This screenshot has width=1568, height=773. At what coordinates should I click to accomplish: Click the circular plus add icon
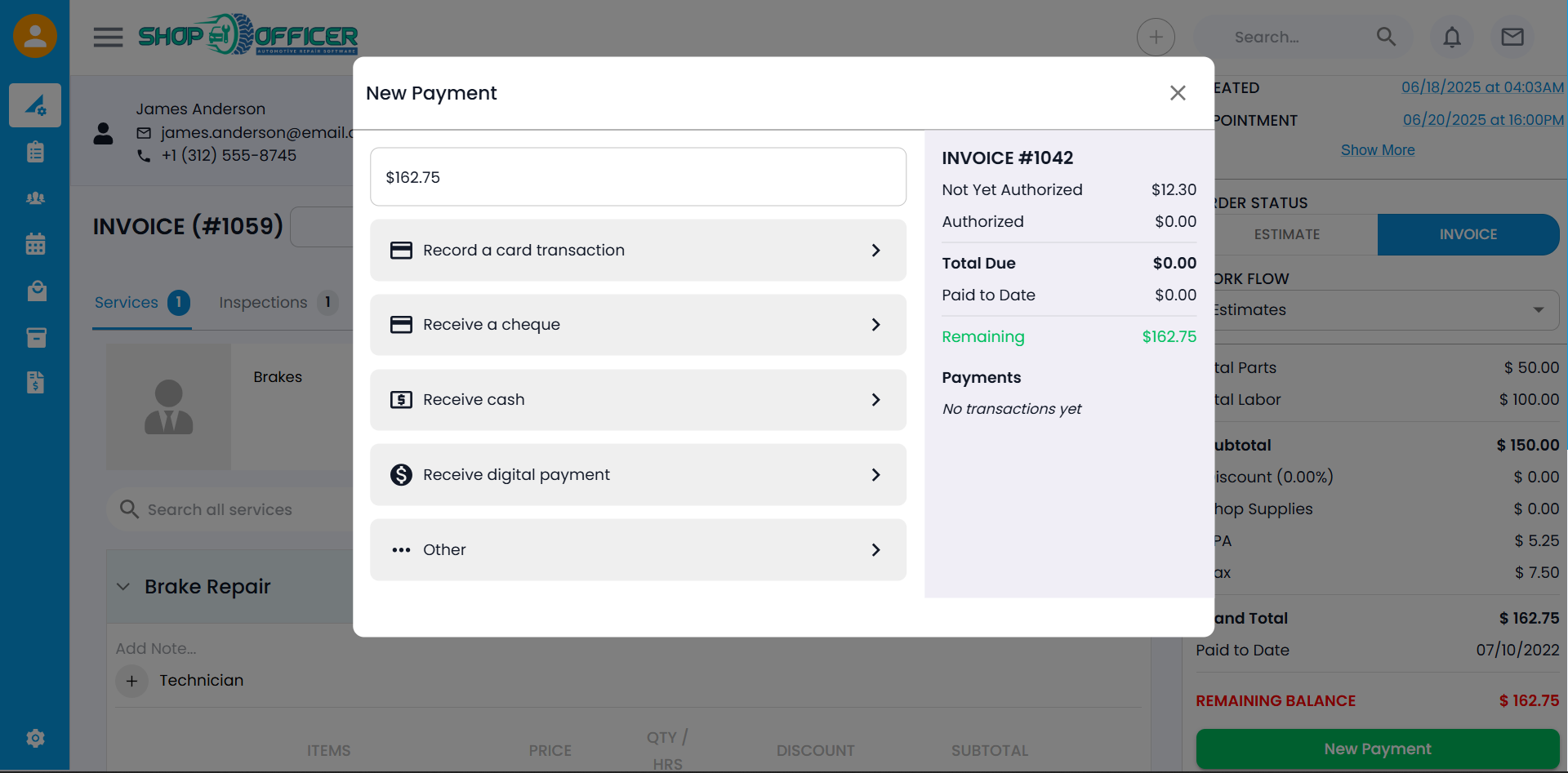(1156, 37)
